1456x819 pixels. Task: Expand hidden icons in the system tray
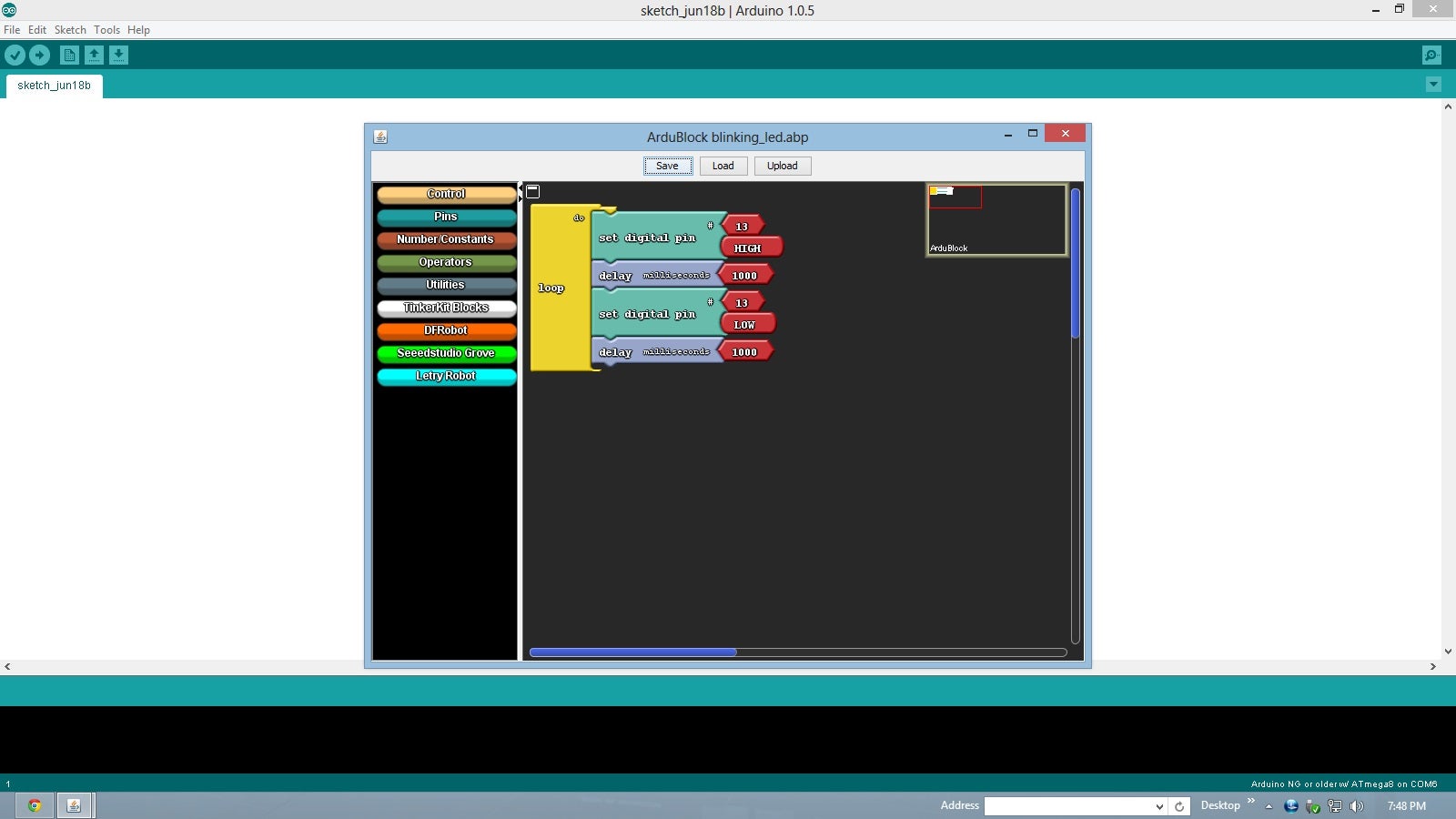[x=1268, y=805]
